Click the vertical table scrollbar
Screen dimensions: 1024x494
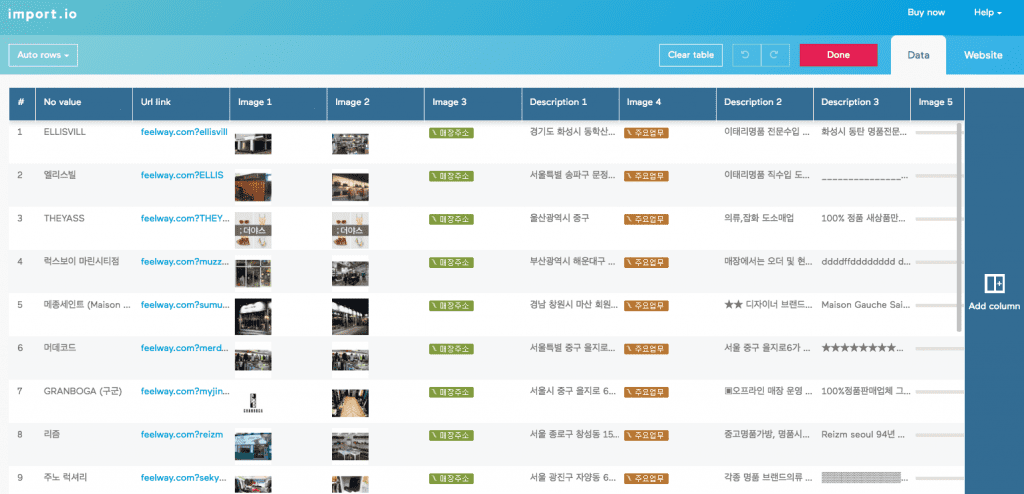(959, 226)
